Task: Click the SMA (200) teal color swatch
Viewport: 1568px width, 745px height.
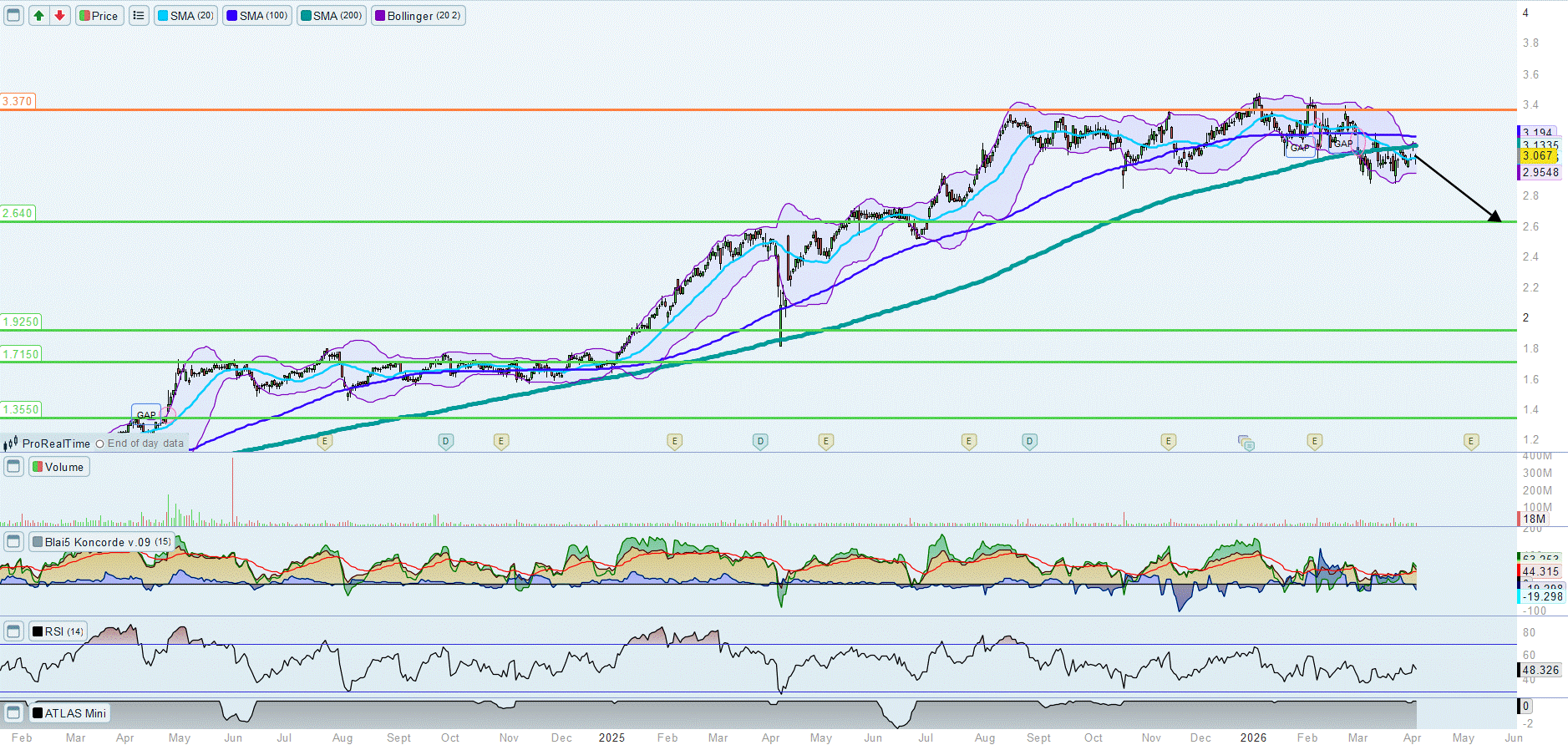Action: pos(306,16)
